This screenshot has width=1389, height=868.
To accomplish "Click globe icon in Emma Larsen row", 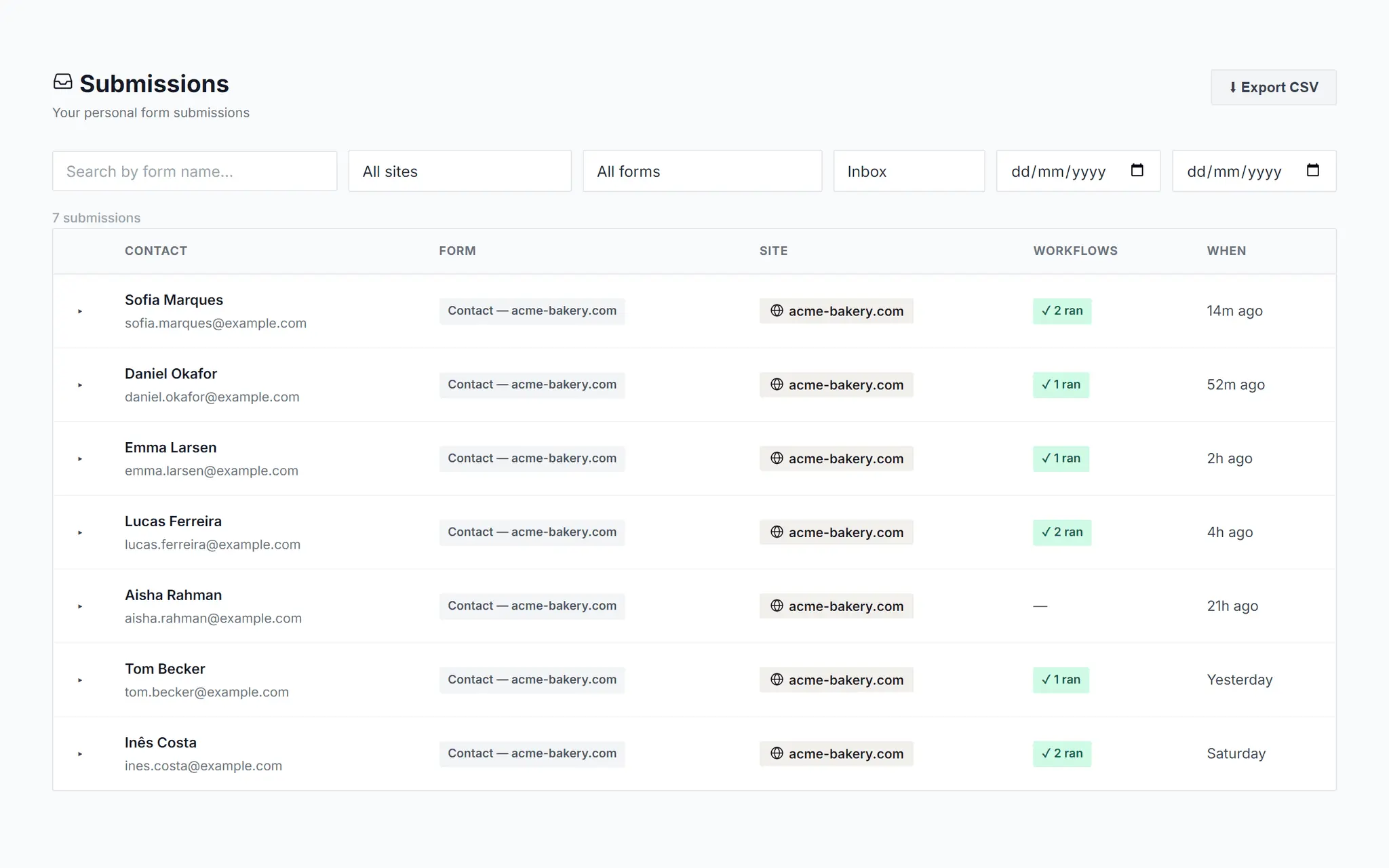I will 777,458.
